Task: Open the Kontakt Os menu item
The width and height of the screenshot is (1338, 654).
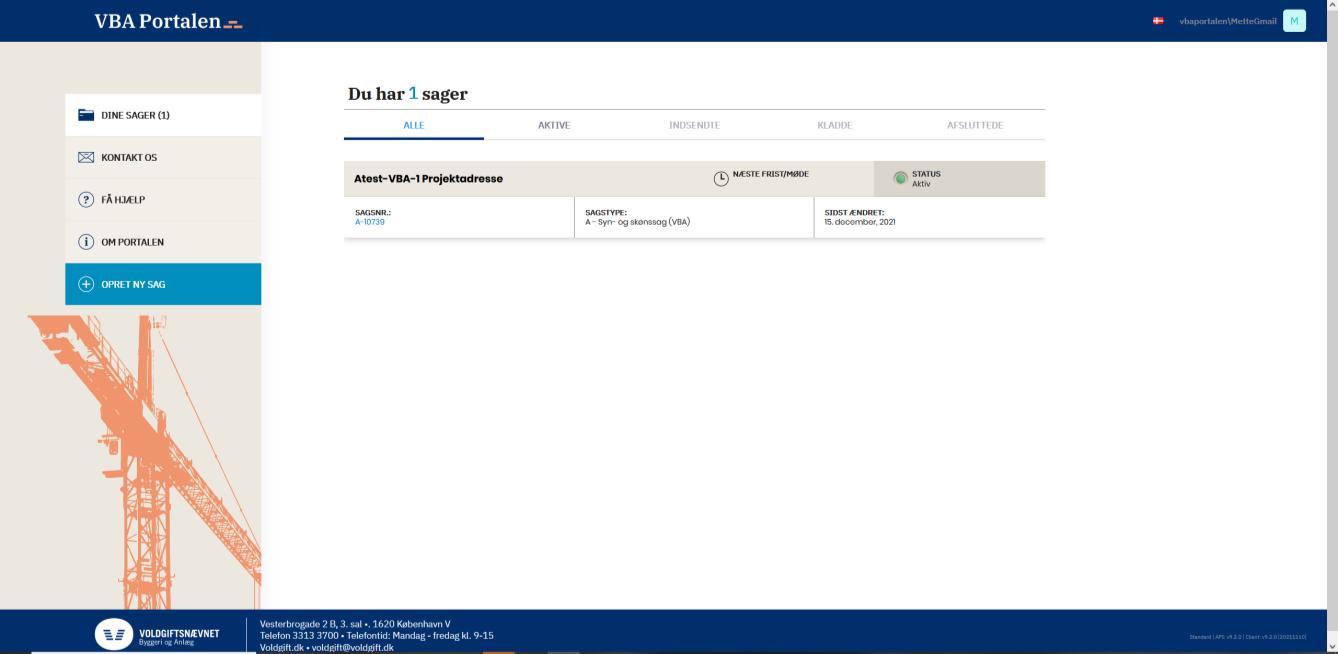Action: (x=163, y=158)
